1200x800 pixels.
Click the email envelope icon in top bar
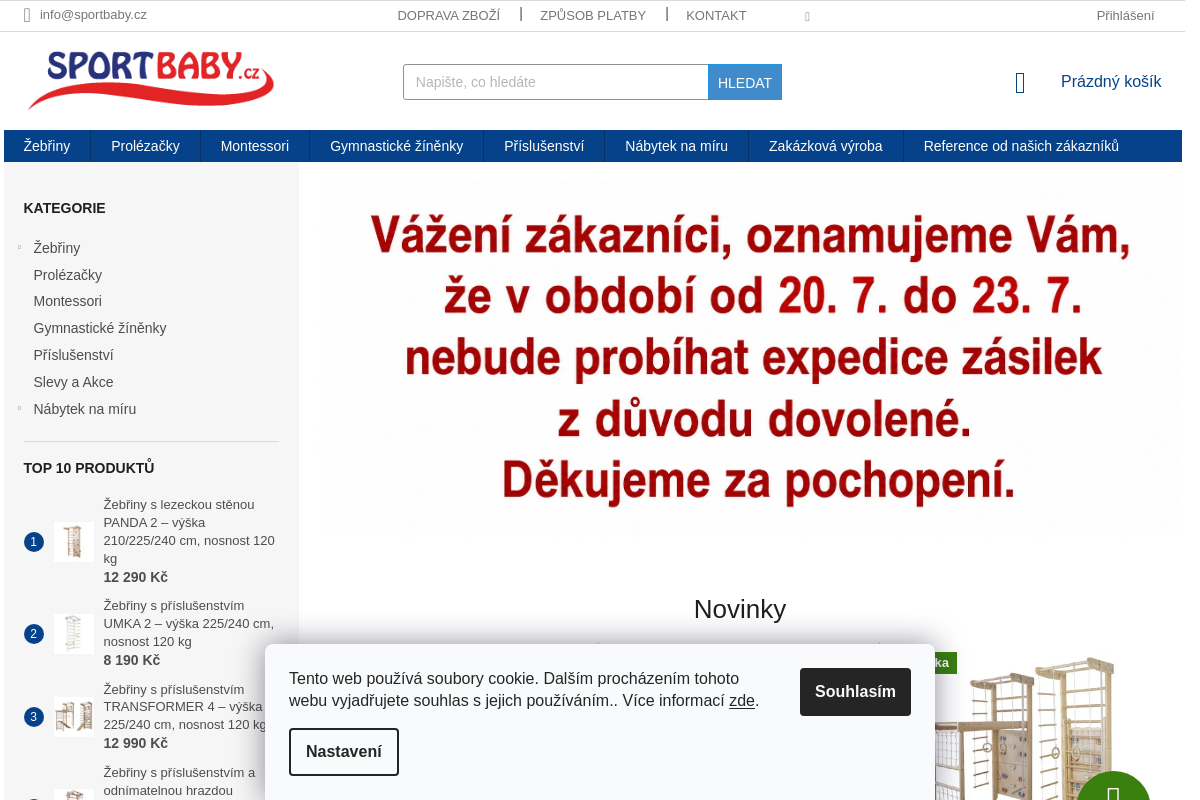pos(27,15)
